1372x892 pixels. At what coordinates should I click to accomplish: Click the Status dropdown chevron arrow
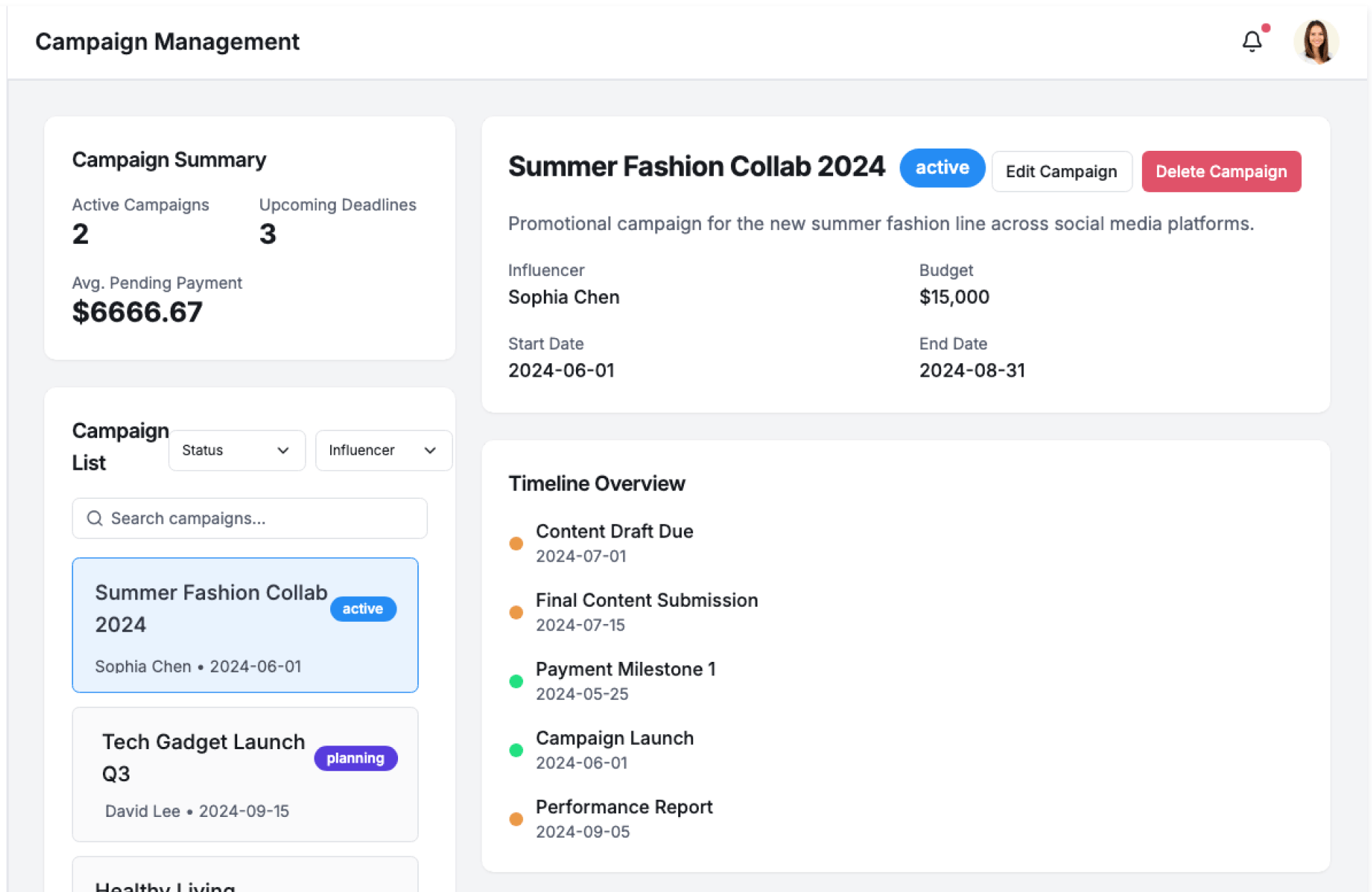(283, 450)
